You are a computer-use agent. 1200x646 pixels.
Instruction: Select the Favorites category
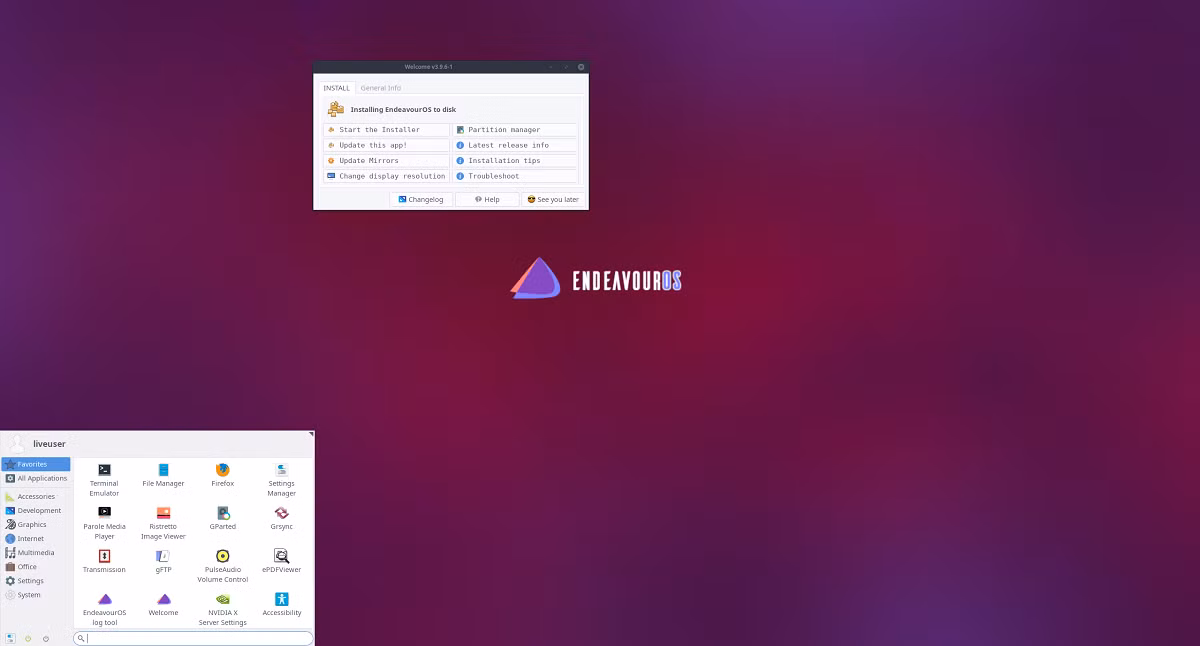[x=36, y=464]
